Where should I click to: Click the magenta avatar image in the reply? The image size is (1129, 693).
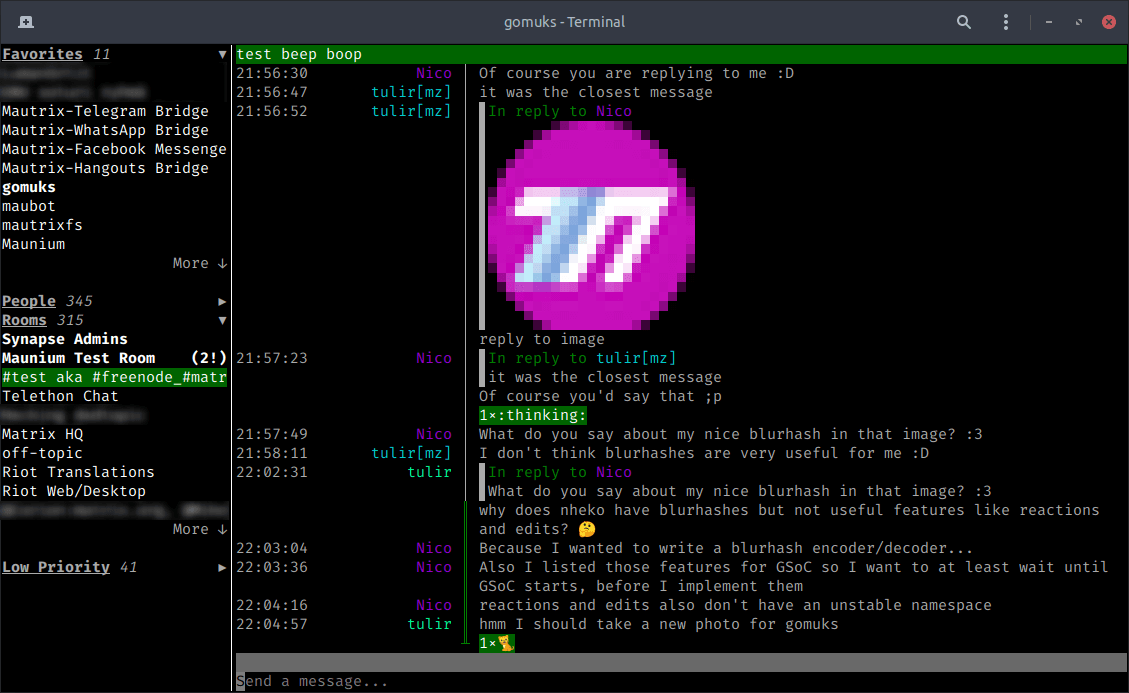(591, 222)
